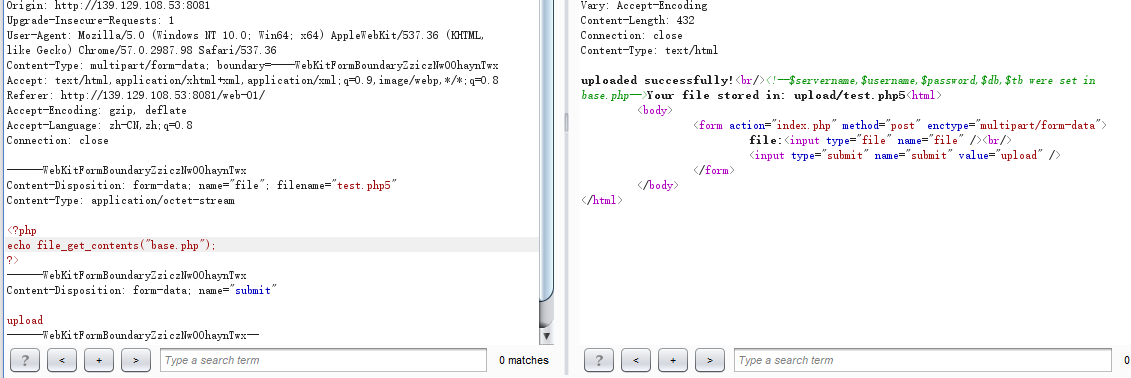
Task: Click the Upgrade-Insecure-Requests header line
Action: pyautogui.click(x=90, y=20)
